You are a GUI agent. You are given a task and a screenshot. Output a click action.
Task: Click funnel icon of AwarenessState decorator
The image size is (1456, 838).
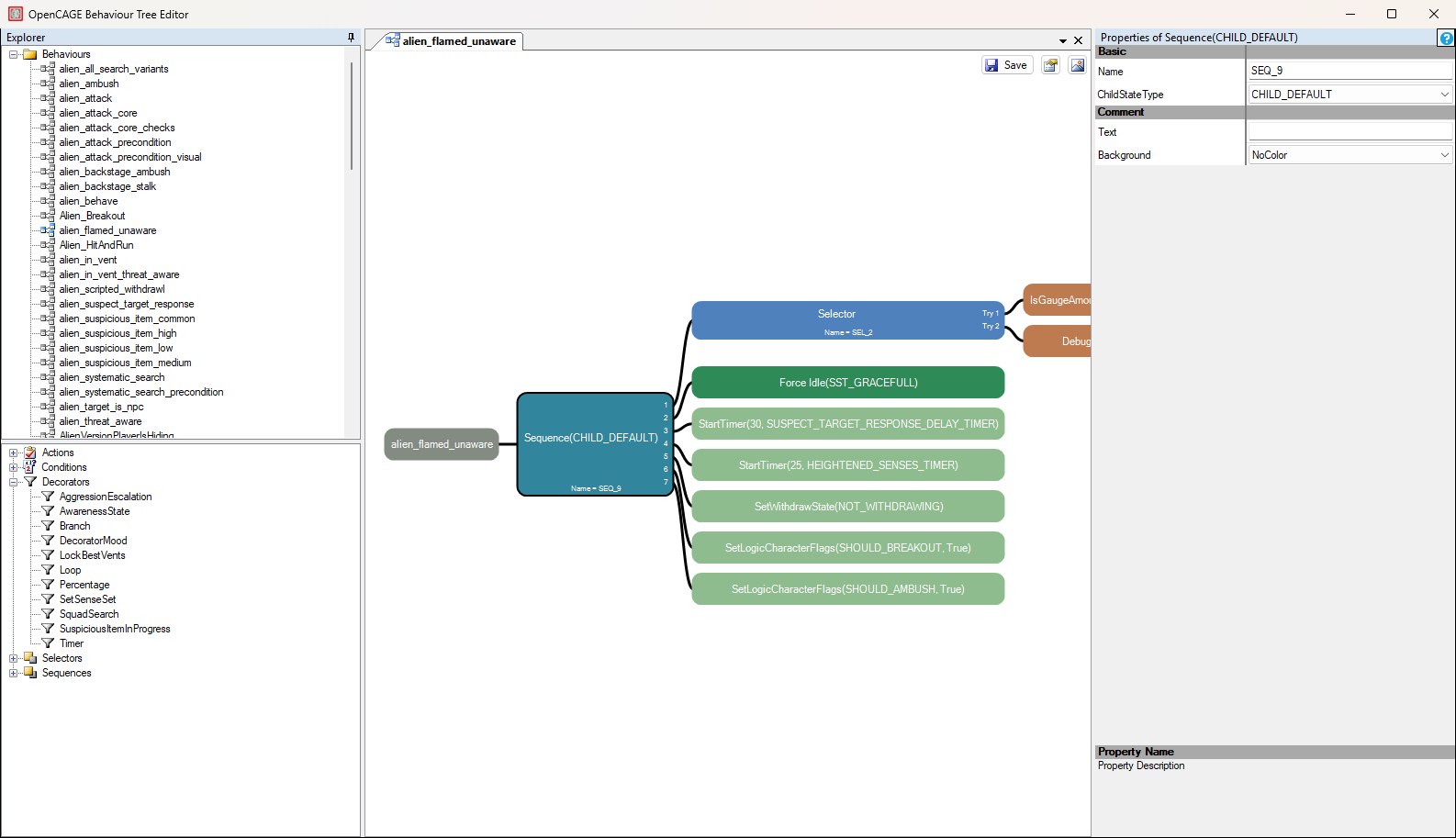point(48,511)
